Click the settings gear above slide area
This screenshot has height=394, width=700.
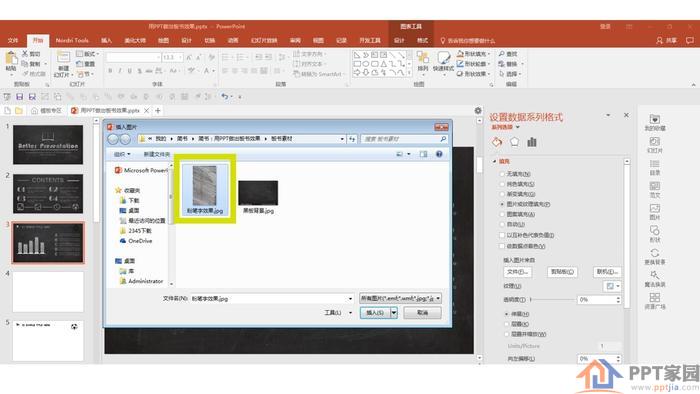tap(478, 110)
